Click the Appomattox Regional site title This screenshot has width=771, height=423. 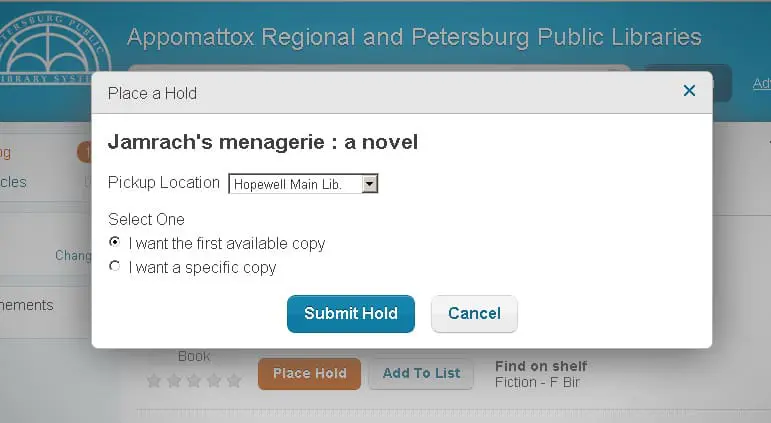[x=414, y=38]
